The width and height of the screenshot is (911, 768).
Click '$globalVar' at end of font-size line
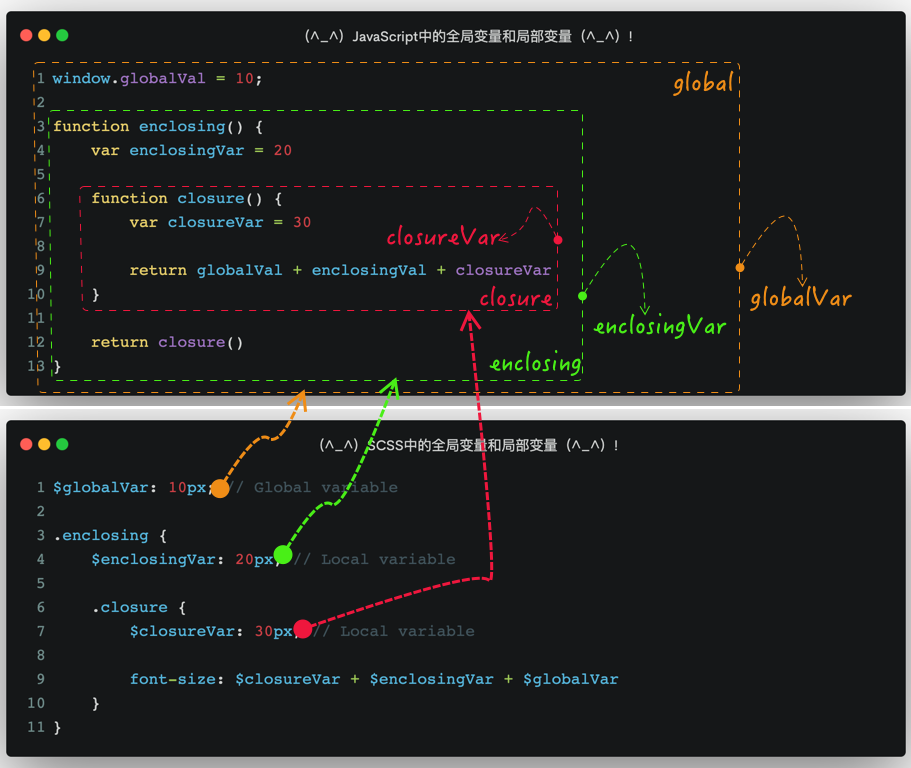click(571, 679)
